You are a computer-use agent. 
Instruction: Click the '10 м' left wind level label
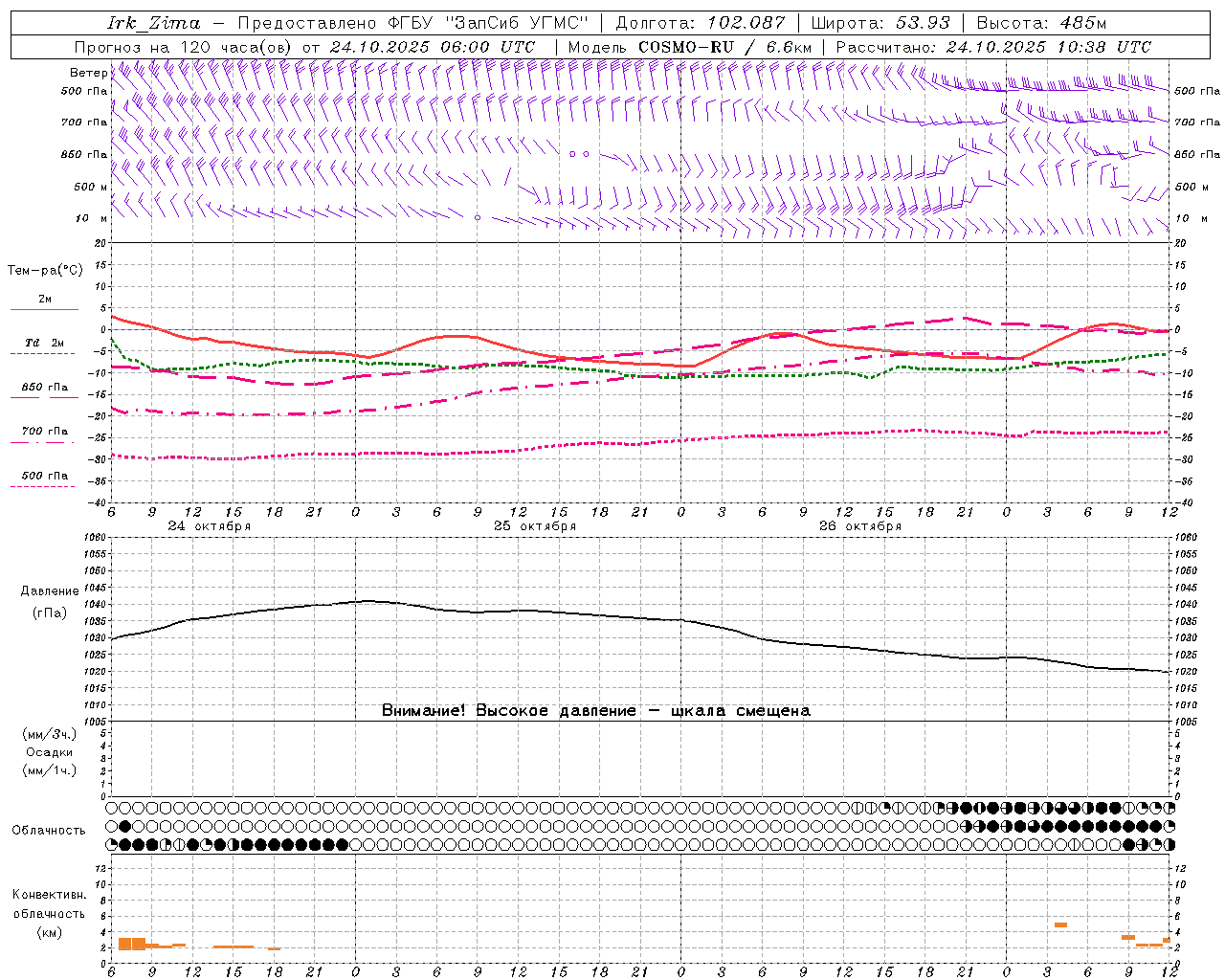(x=93, y=218)
